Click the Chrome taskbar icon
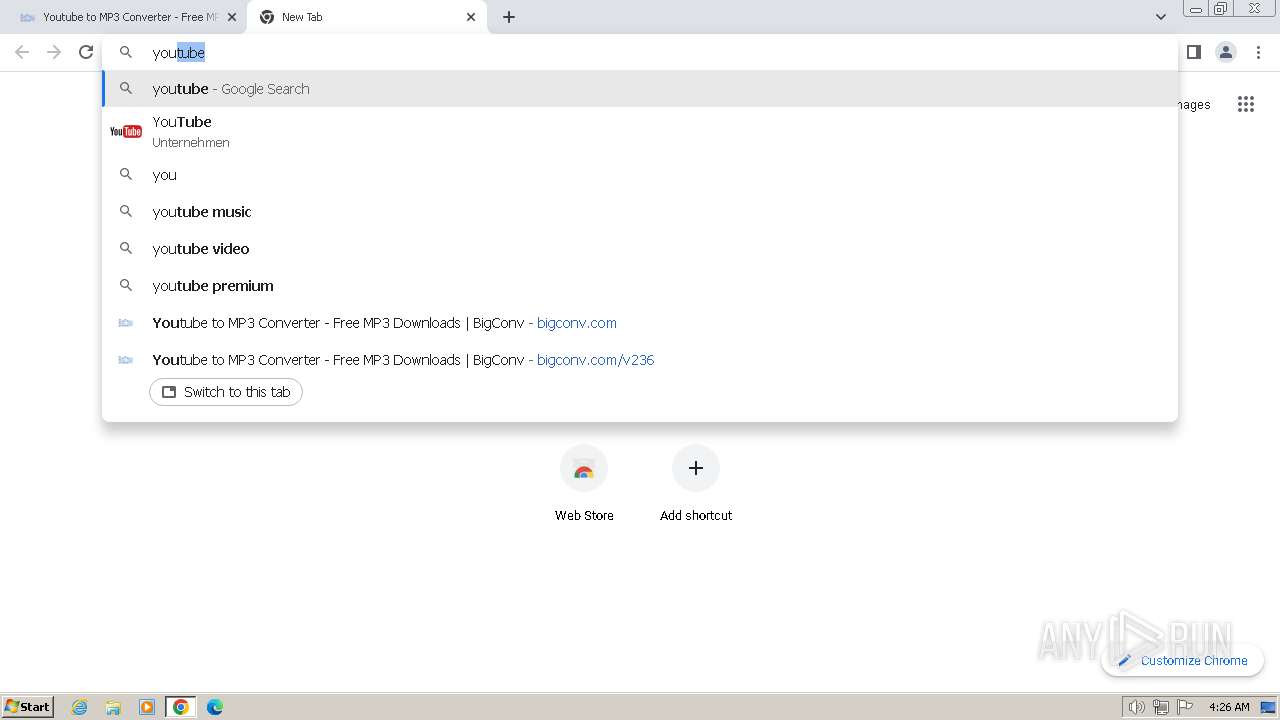The image size is (1280, 720). click(181, 707)
